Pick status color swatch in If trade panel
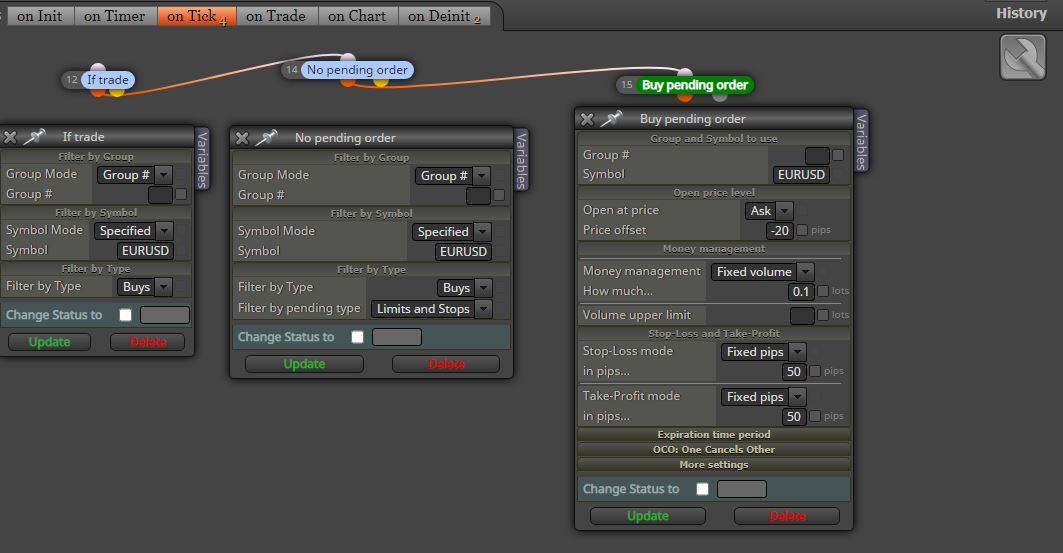1063x553 pixels. [x=165, y=315]
